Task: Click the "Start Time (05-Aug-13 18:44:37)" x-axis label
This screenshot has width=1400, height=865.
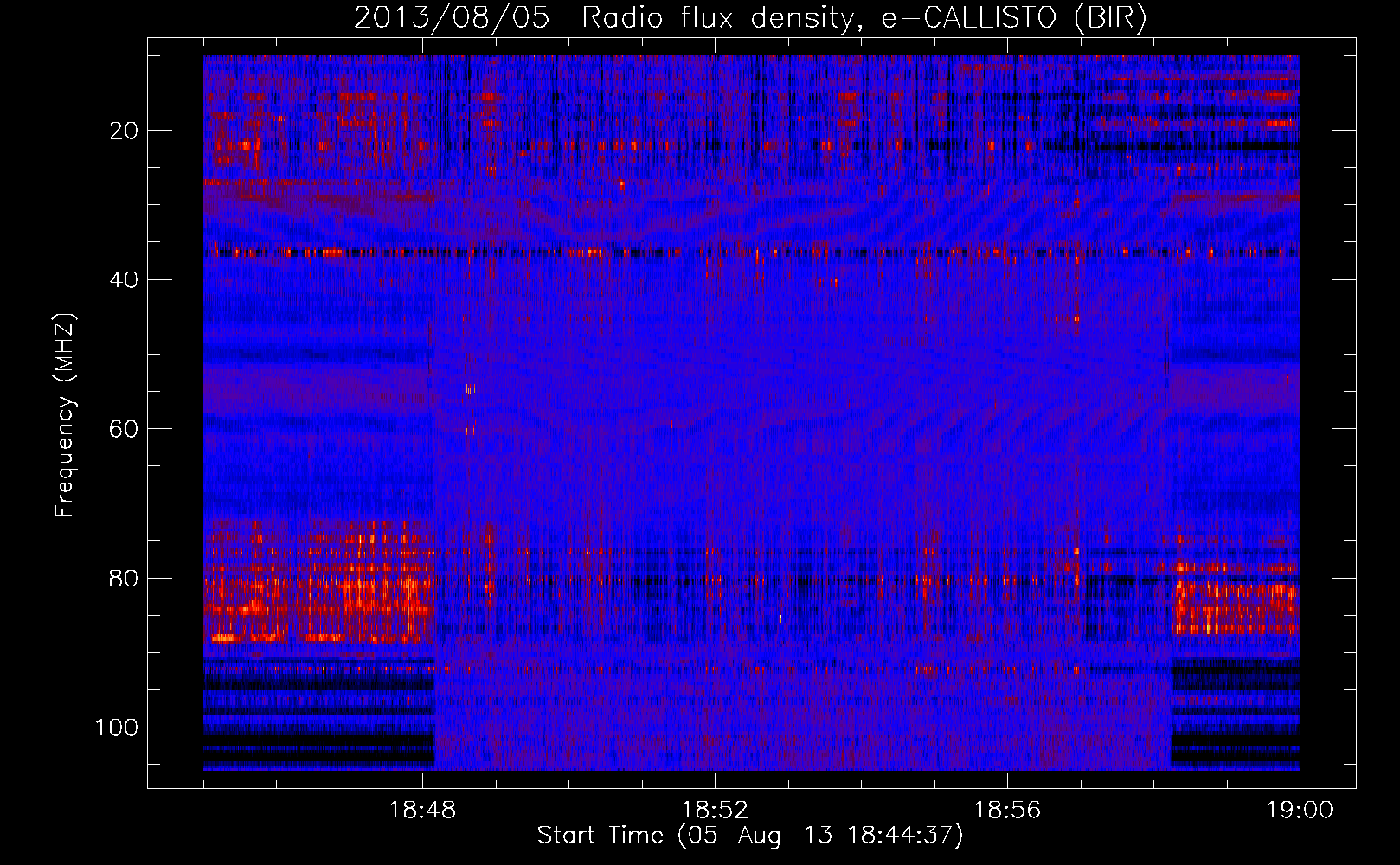Action: pyautogui.click(x=750, y=836)
